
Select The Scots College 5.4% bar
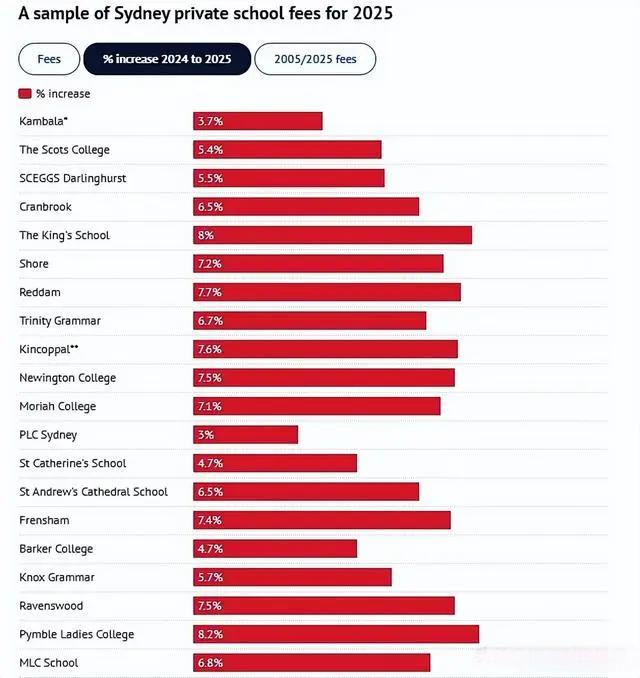click(x=287, y=150)
